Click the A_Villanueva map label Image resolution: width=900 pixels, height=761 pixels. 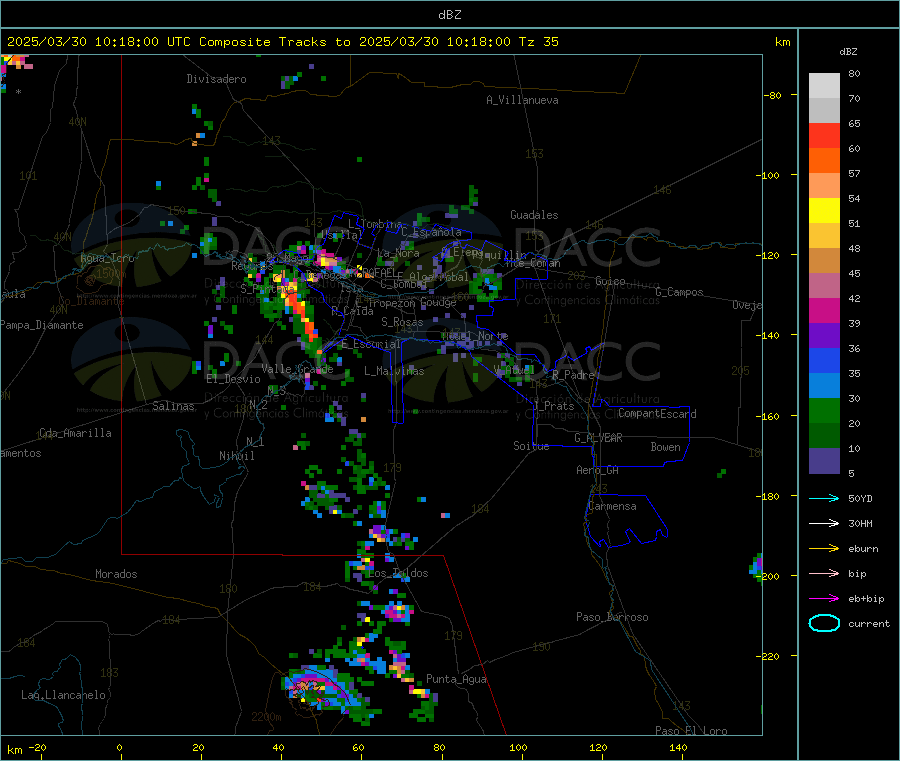tap(522, 100)
